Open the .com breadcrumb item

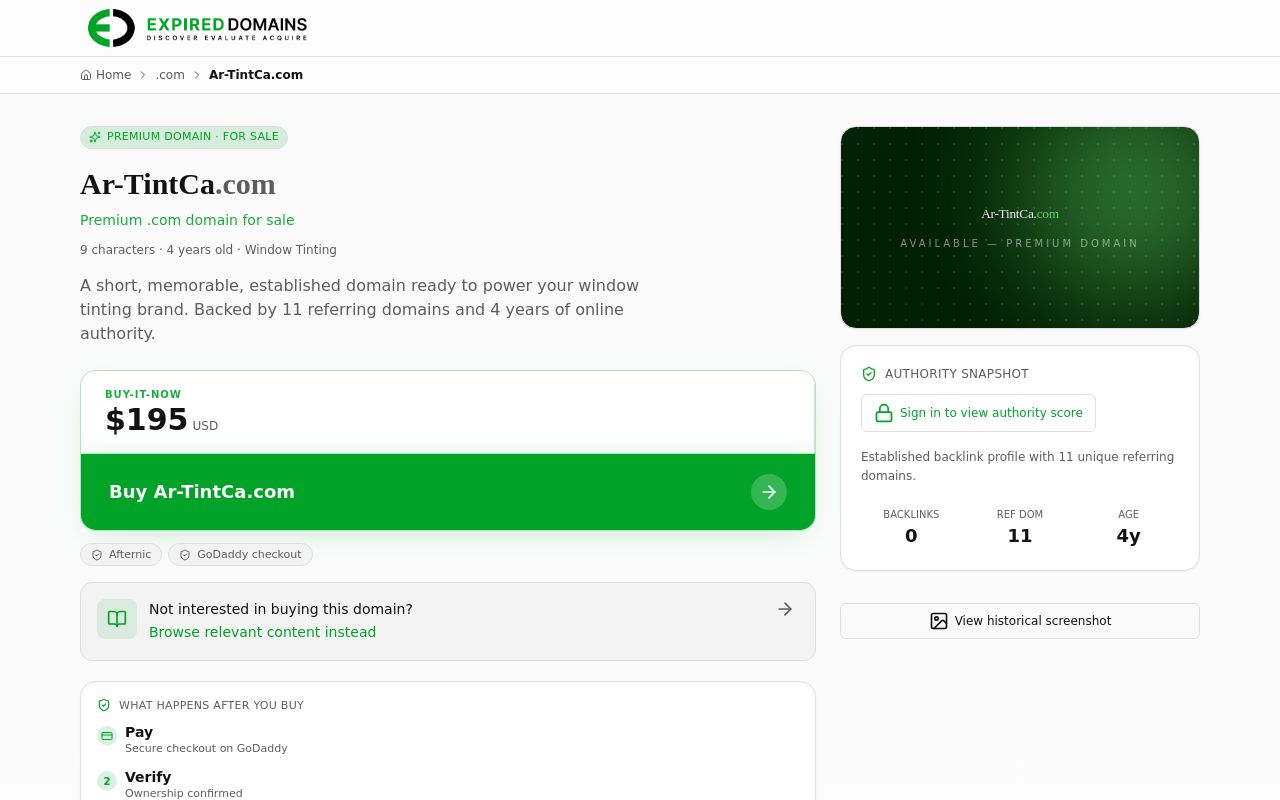click(x=170, y=75)
